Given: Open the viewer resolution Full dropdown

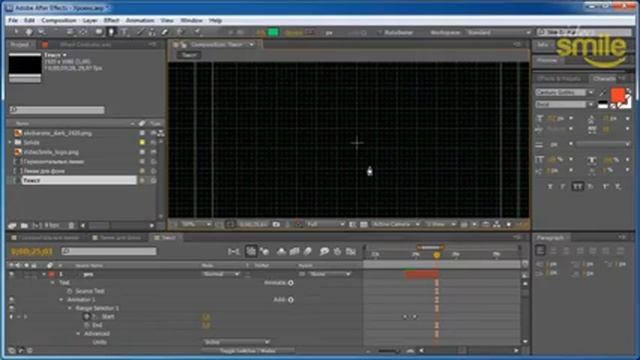Looking at the screenshot, I should pos(325,224).
